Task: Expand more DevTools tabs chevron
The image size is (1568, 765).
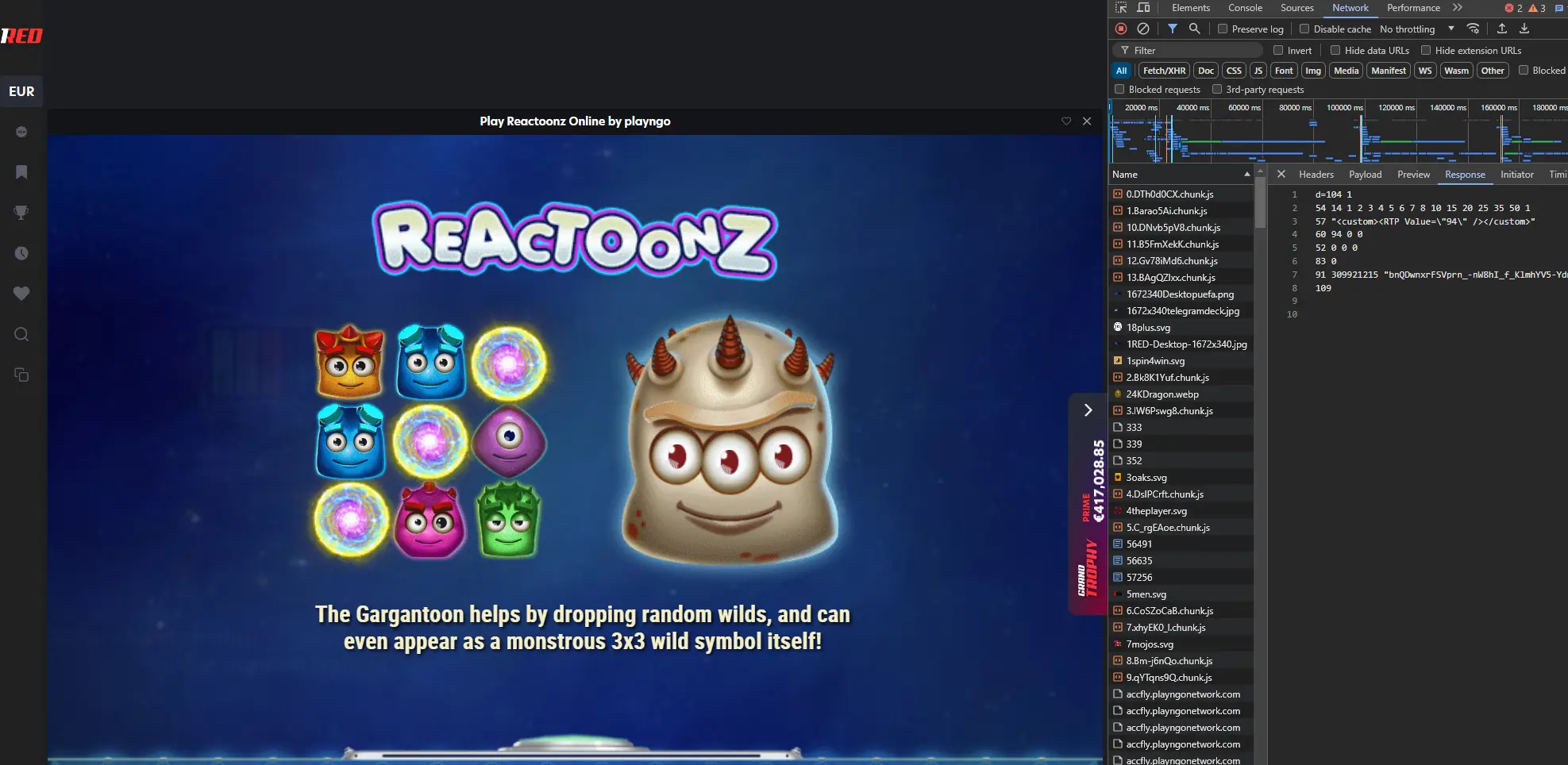Action: tap(1458, 8)
